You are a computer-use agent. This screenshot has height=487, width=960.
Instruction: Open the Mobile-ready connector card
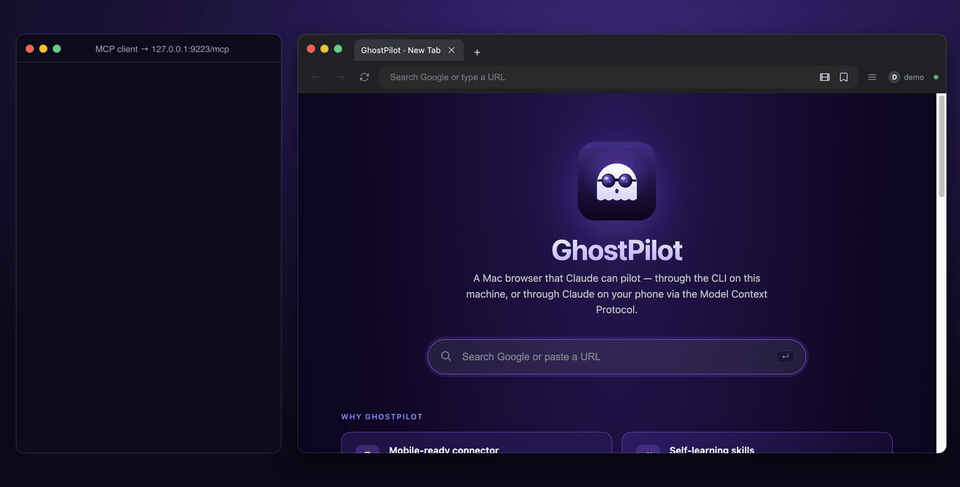[476, 443]
